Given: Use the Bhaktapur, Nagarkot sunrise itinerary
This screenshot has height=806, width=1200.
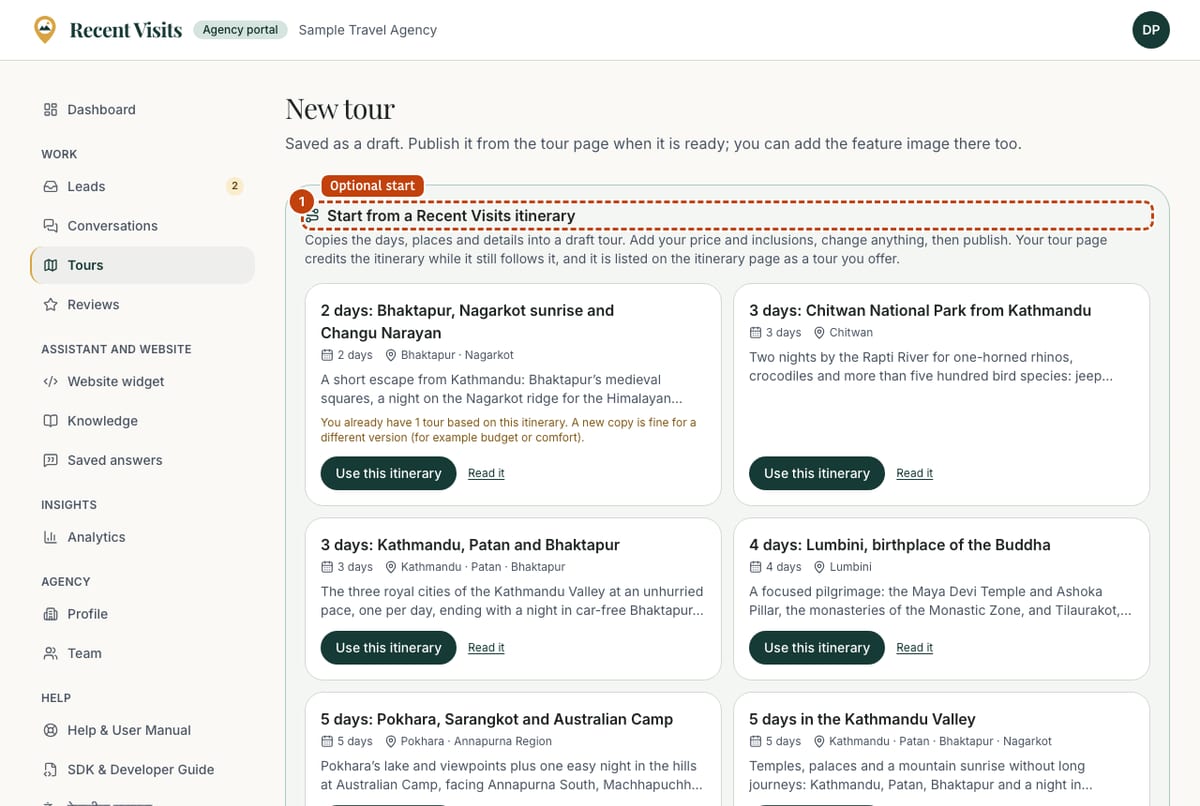Looking at the screenshot, I should pos(388,473).
